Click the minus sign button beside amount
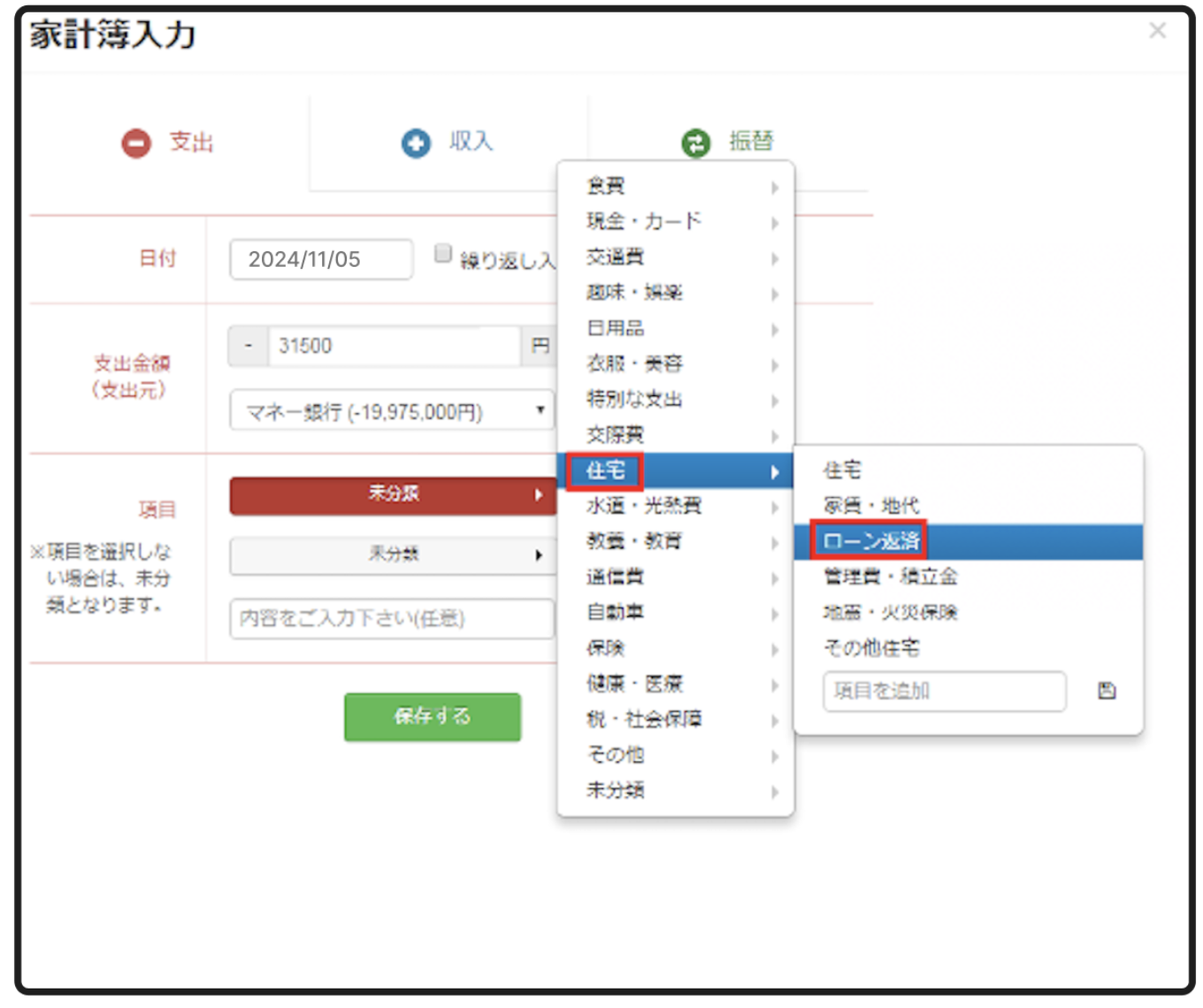Viewport: 1203px width, 1008px height. point(249,346)
